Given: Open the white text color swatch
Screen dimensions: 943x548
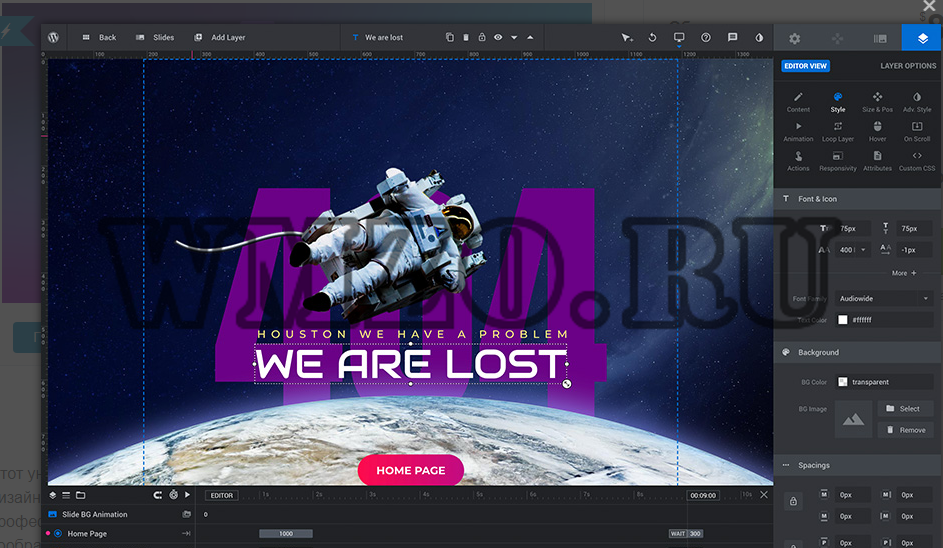Looking at the screenshot, I should pos(843,320).
